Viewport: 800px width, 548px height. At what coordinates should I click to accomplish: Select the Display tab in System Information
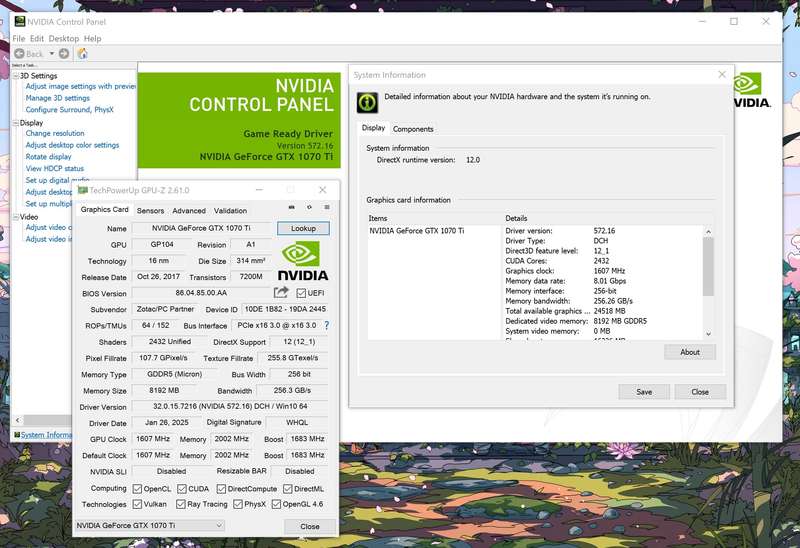pyautogui.click(x=373, y=128)
